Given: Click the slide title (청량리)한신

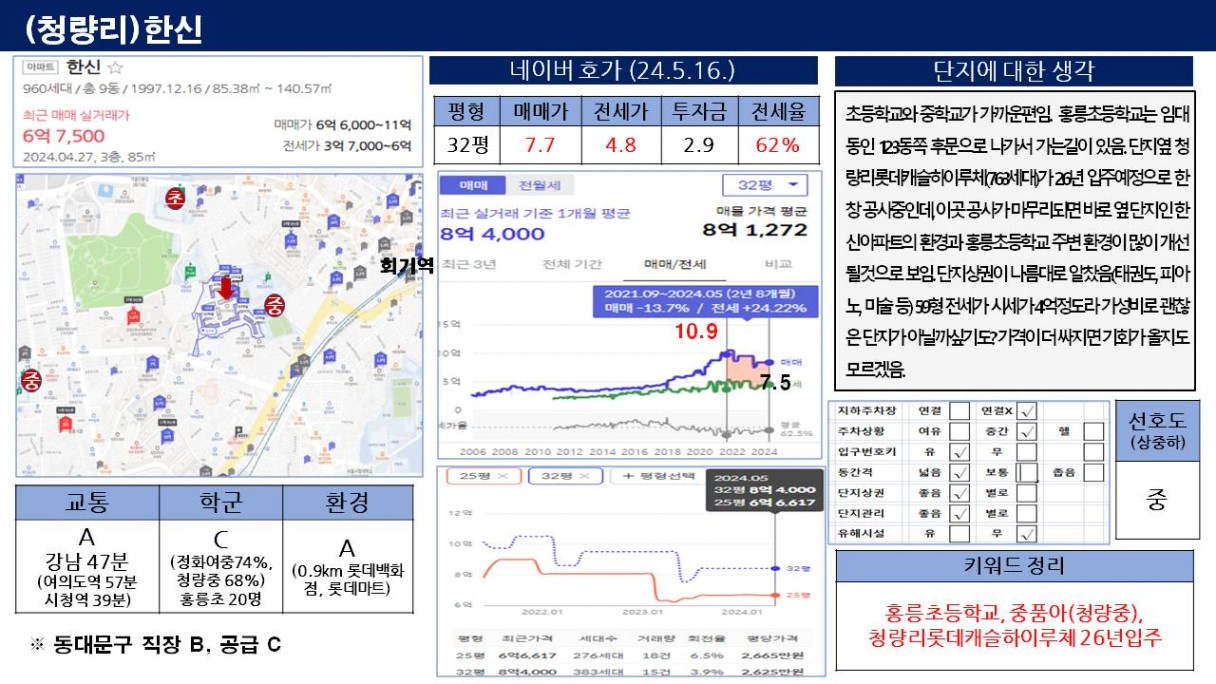Looking at the screenshot, I should coord(114,29).
